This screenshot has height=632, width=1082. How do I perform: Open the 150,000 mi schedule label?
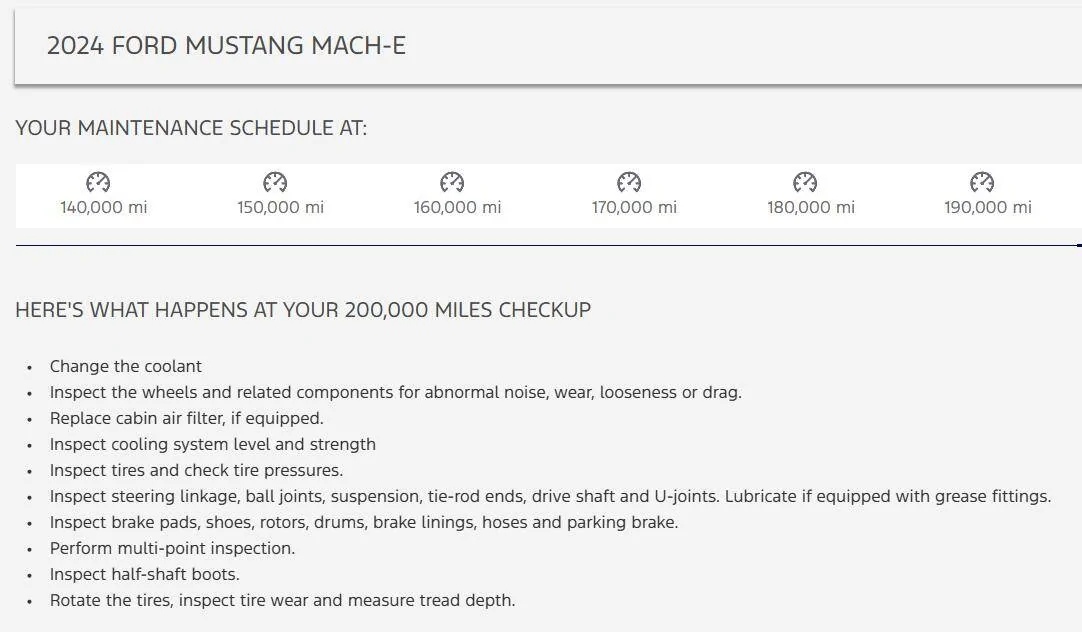tap(280, 207)
